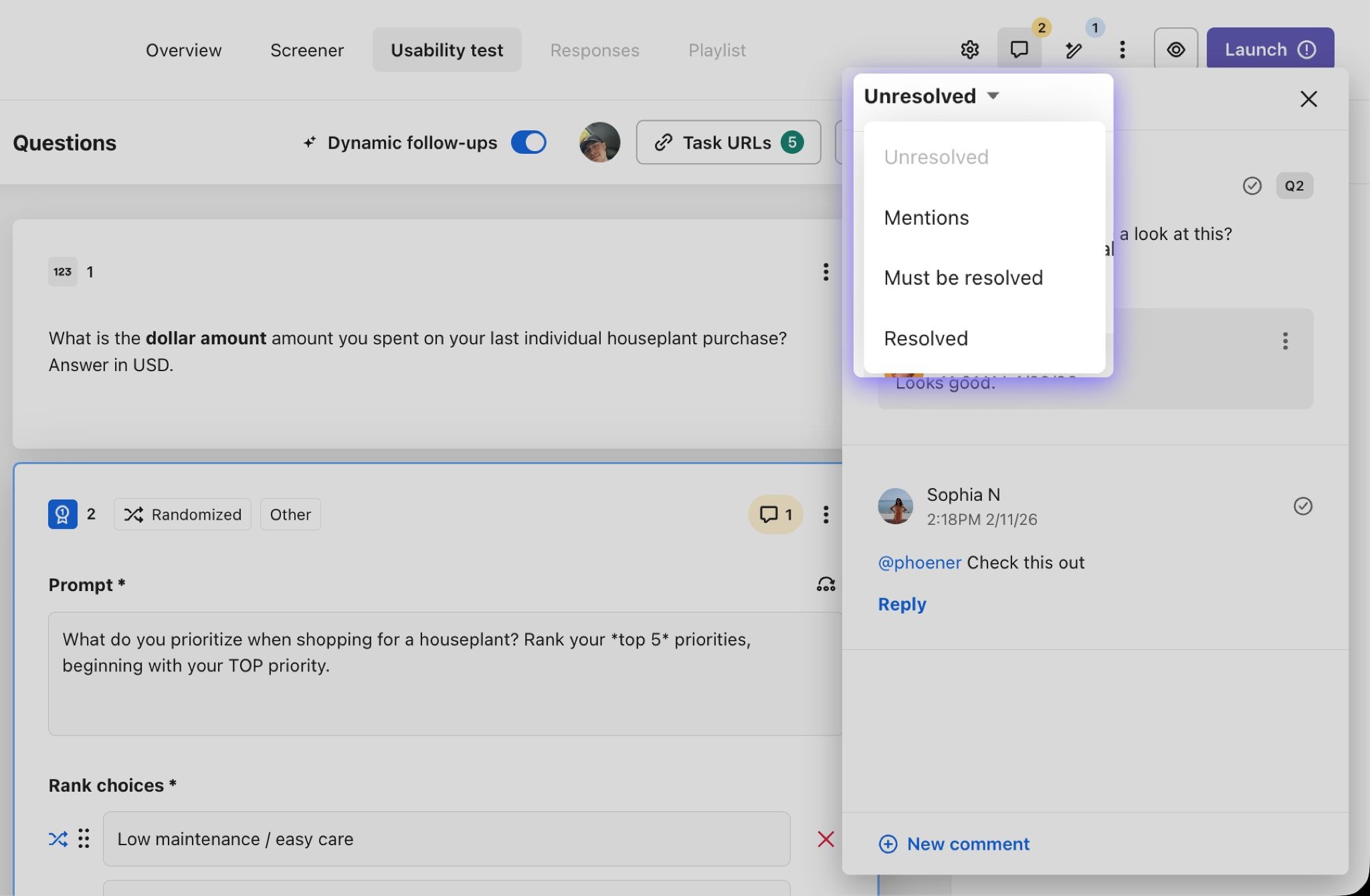The image size is (1370, 896).
Task: Open question 2 three-dot options menu
Action: pos(825,514)
